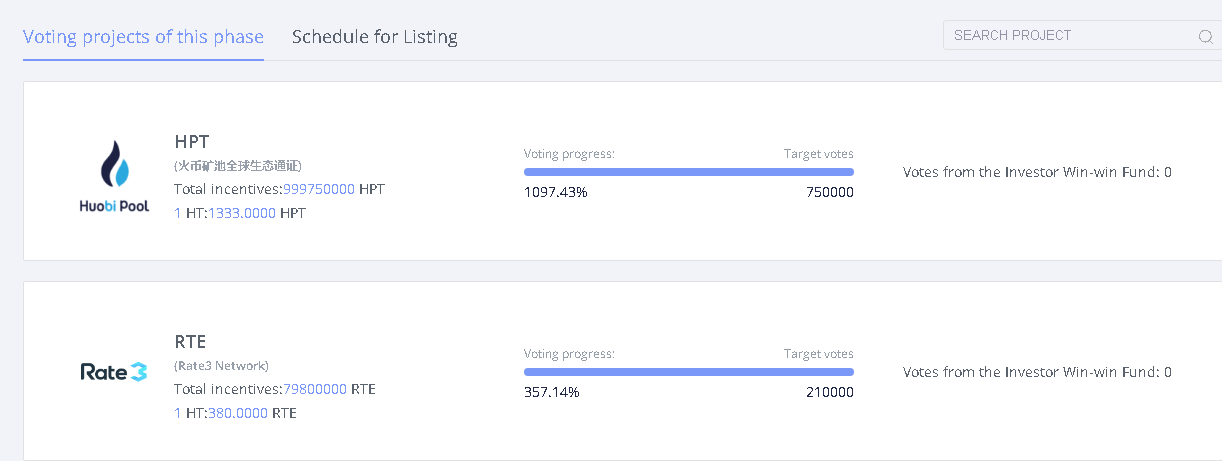Screen dimensions: 1222x461
Task: Click the 1097.43% progress percentage
Action: (555, 192)
